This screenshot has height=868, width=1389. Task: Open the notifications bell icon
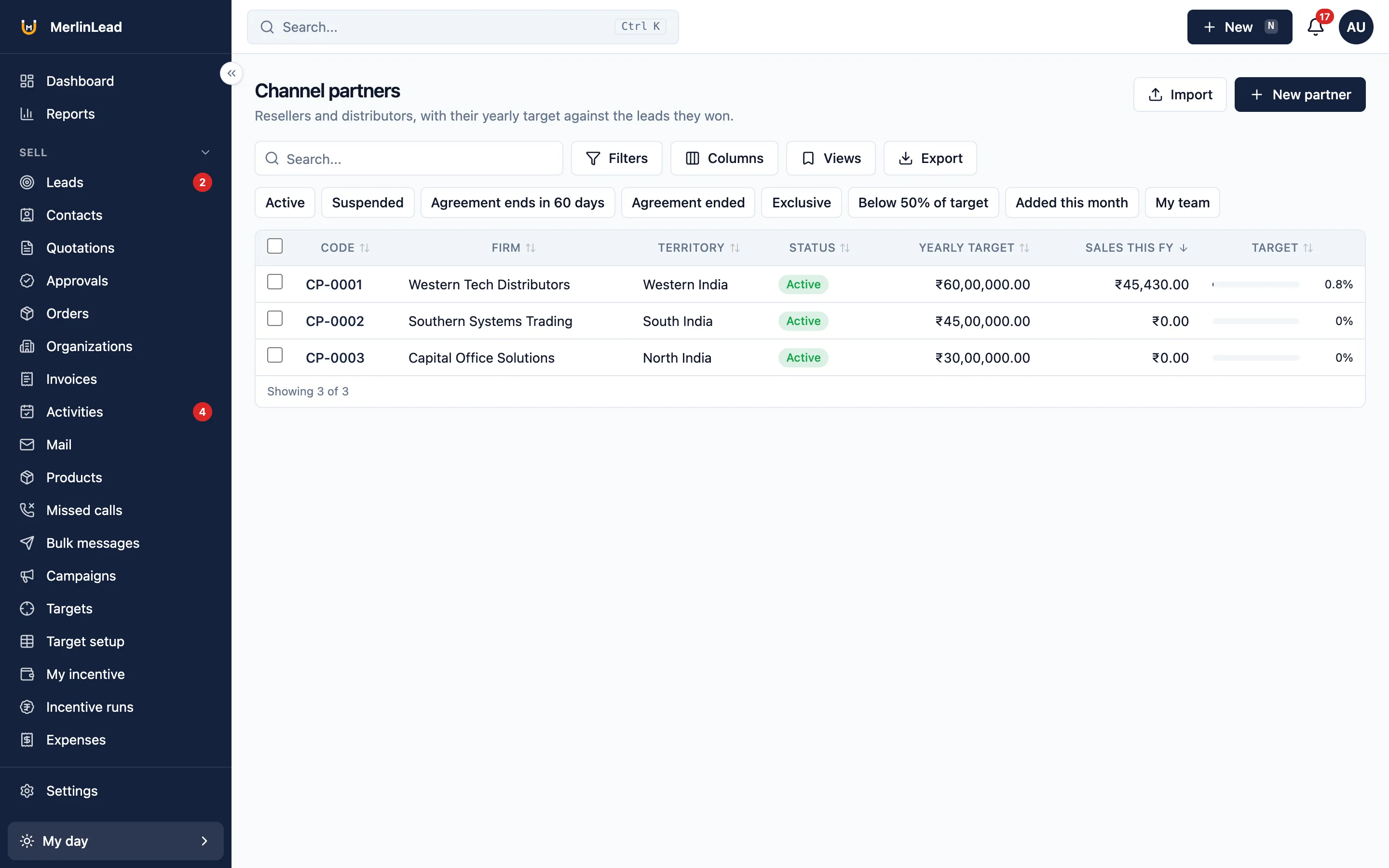(1315, 27)
